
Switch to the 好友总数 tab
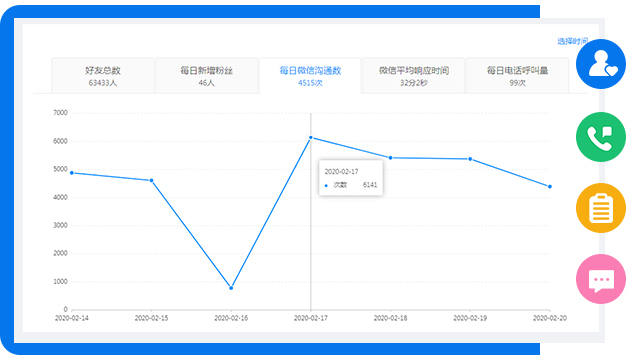(103, 76)
